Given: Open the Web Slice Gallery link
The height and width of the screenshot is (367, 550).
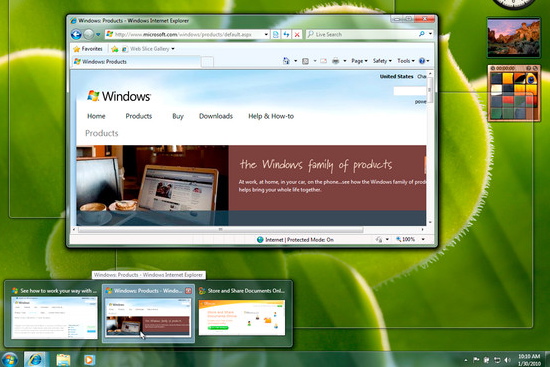Looking at the screenshot, I should [x=149, y=49].
